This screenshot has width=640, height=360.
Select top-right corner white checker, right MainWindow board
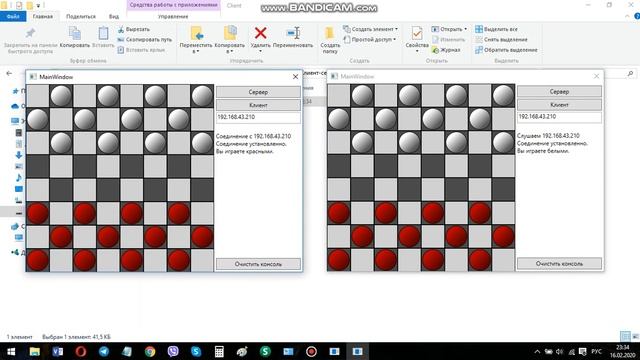click(503, 96)
